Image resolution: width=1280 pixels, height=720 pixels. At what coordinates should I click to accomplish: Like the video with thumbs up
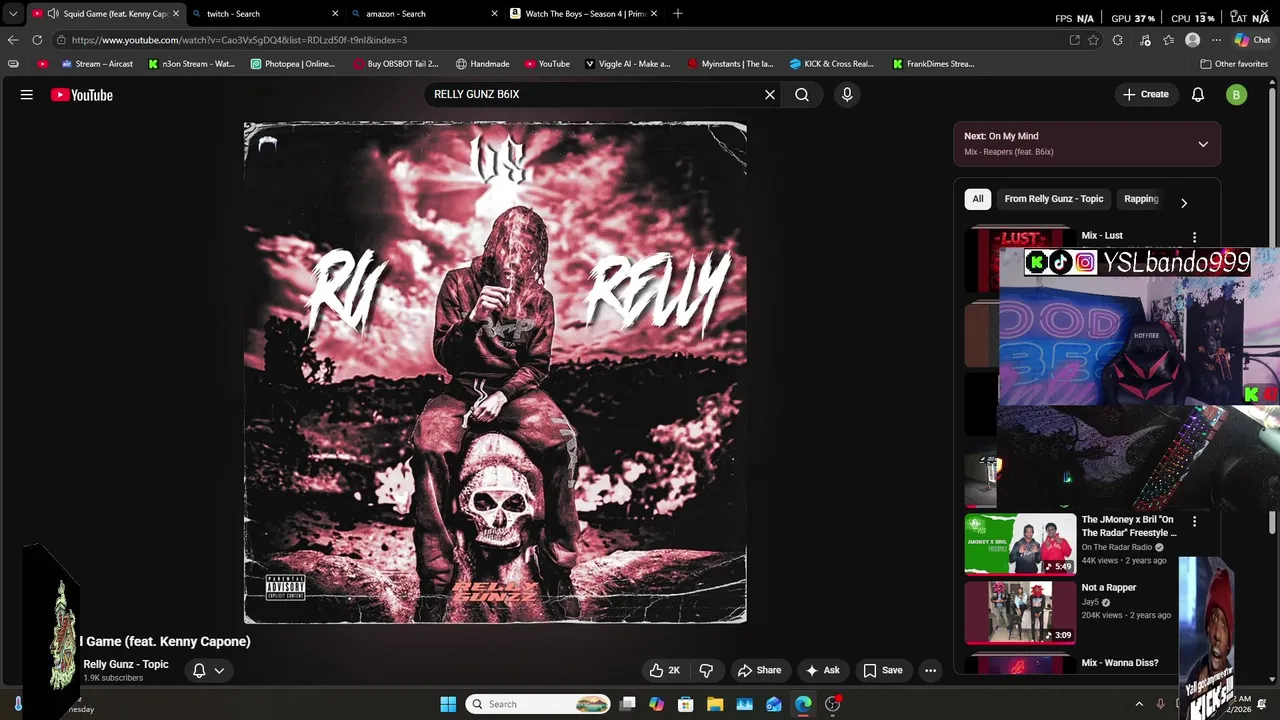pos(664,671)
